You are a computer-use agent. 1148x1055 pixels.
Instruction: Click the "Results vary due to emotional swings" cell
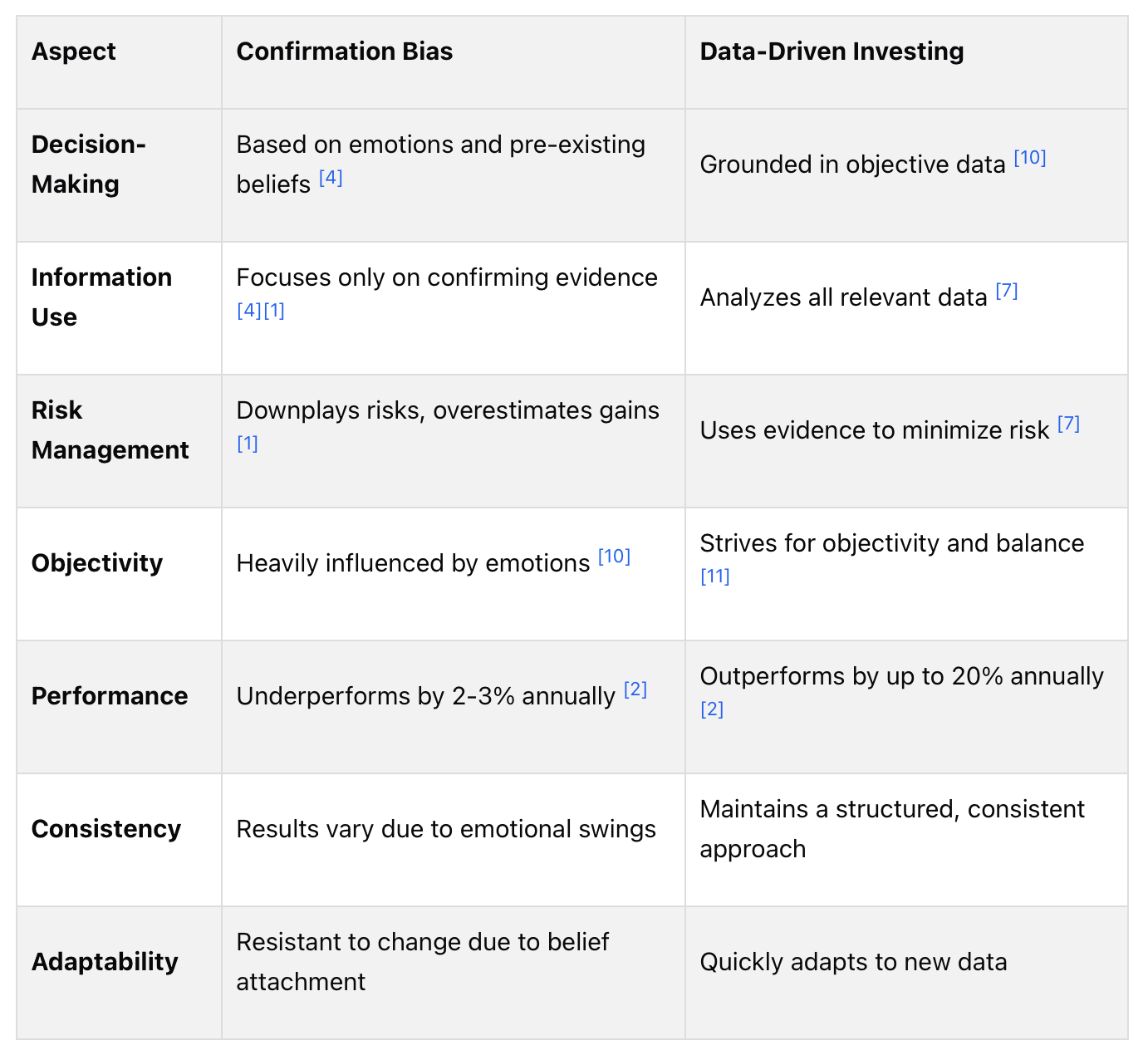tap(446, 829)
